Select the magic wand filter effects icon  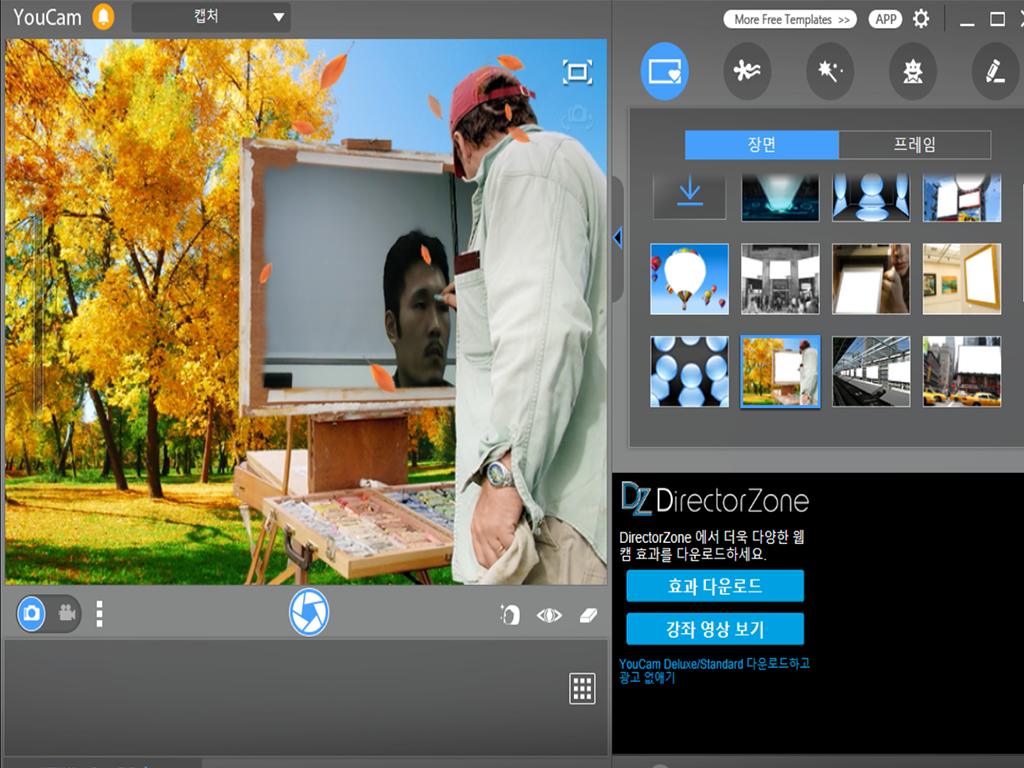(830, 71)
